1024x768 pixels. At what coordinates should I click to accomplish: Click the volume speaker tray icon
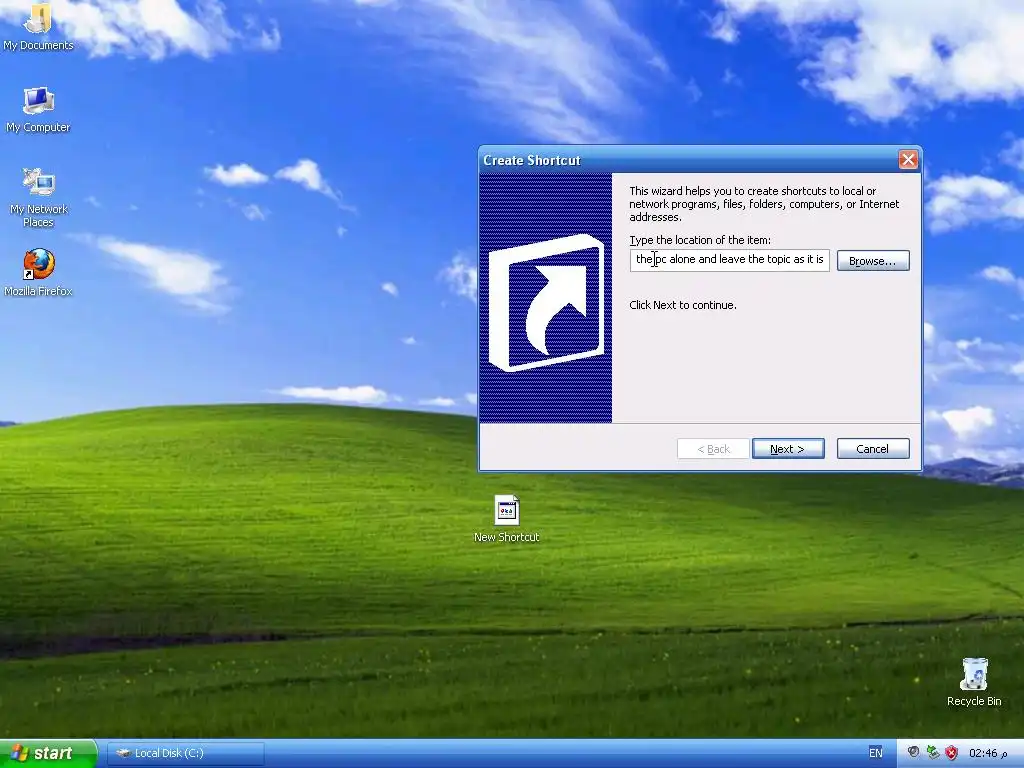coord(914,752)
